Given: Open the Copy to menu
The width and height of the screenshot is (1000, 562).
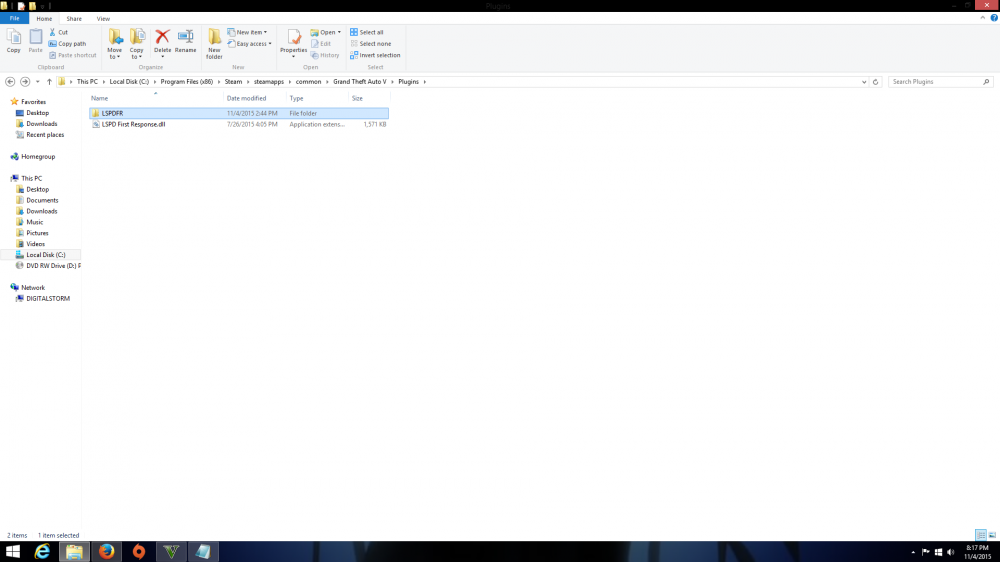Looking at the screenshot, I should click(x=137, y=44).
